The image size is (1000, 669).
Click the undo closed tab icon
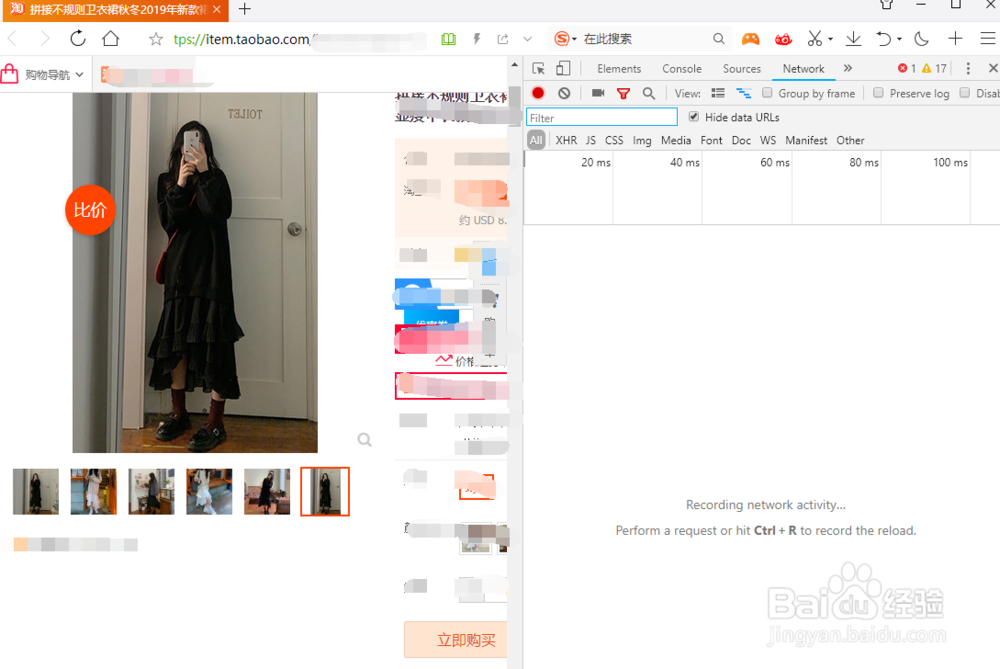coord(883,39)
